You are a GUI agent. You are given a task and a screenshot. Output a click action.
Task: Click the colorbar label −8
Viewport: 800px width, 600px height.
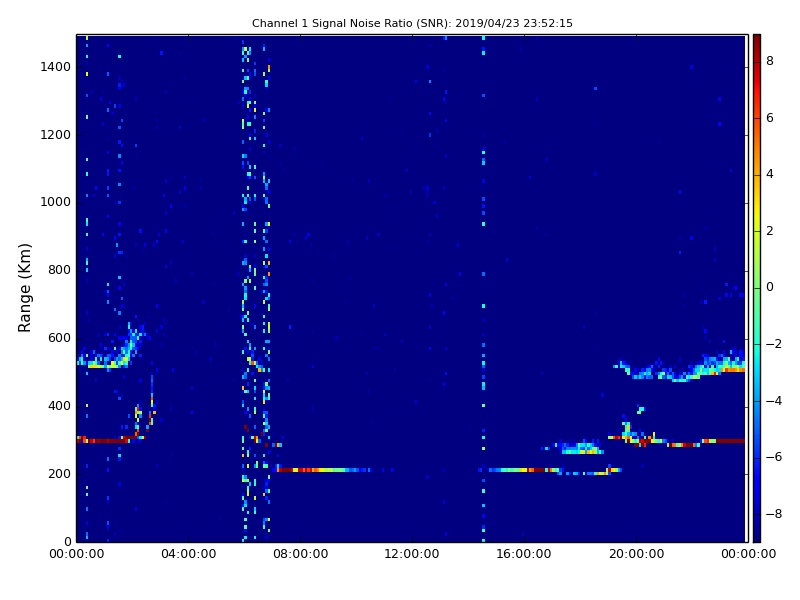coord(774,514)
